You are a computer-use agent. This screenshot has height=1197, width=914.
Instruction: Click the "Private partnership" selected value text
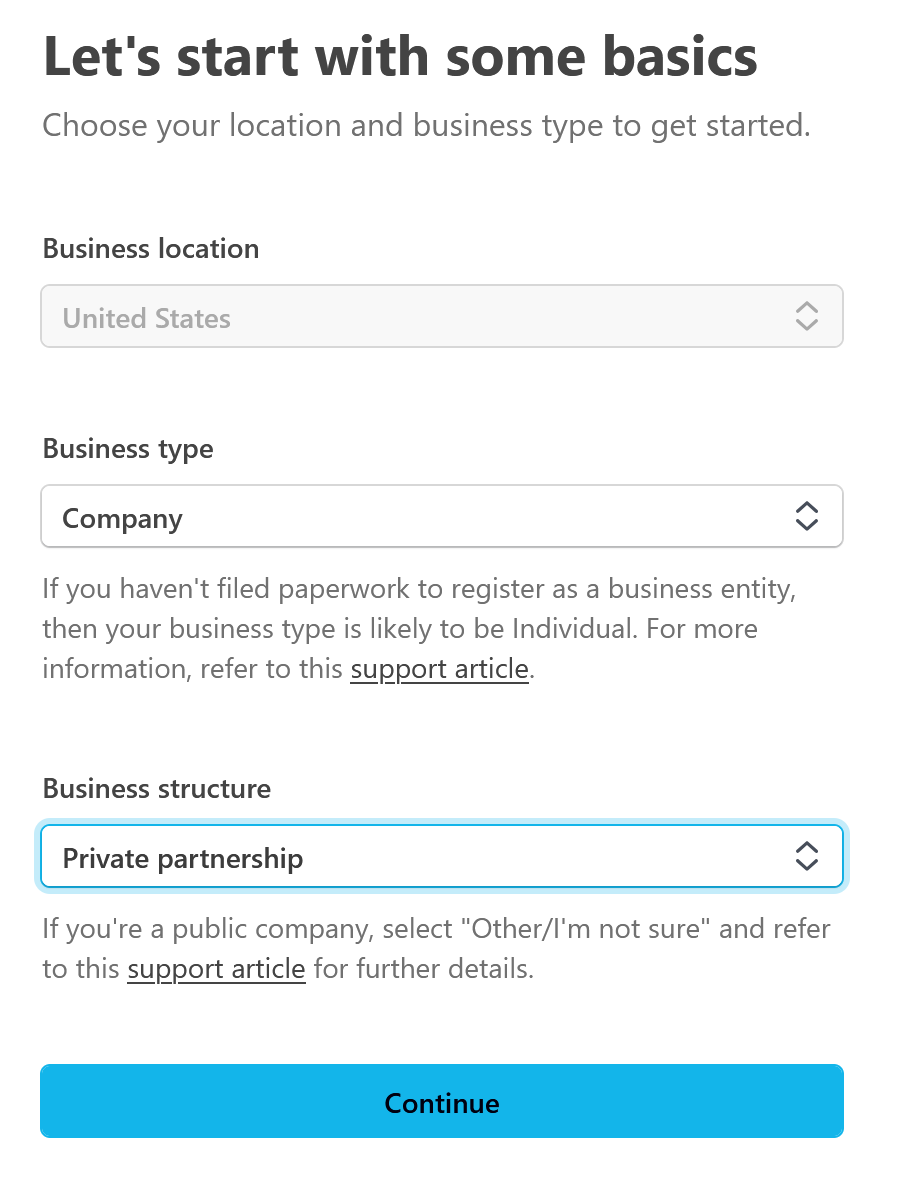[x=183, y=859]
